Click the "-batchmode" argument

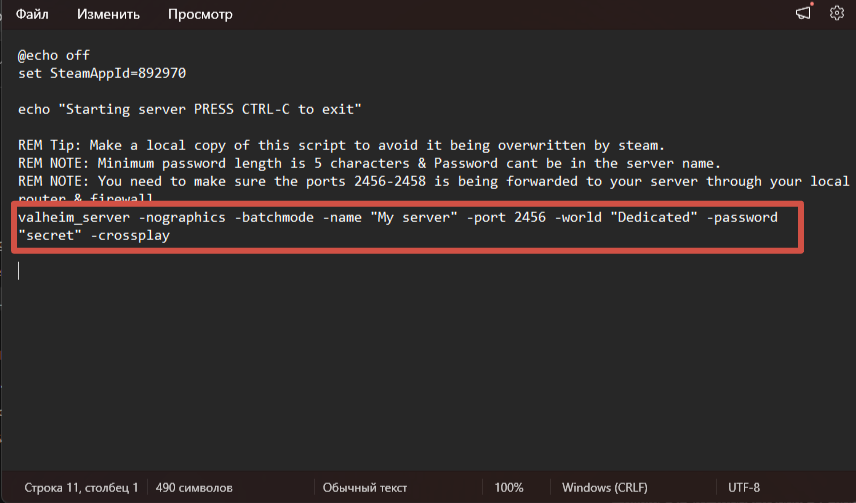[274, 217]
